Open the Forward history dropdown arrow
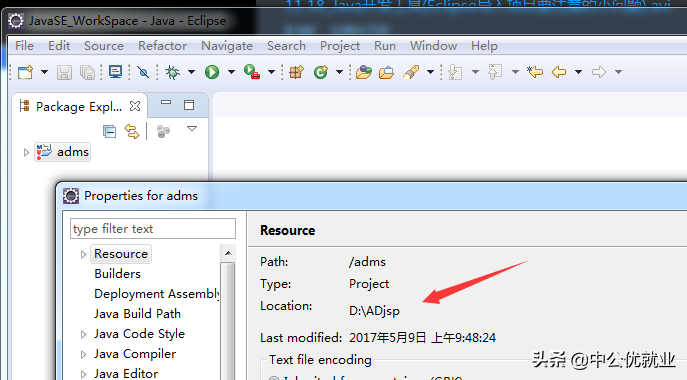The width and height of the screenshot is (687, 380). coord(618,72)
